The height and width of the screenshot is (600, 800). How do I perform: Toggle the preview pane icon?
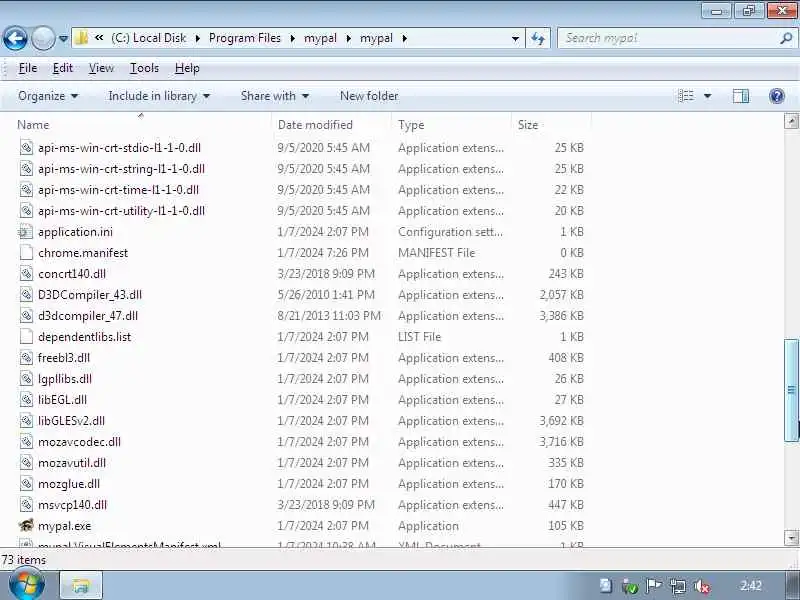[741, 96]
